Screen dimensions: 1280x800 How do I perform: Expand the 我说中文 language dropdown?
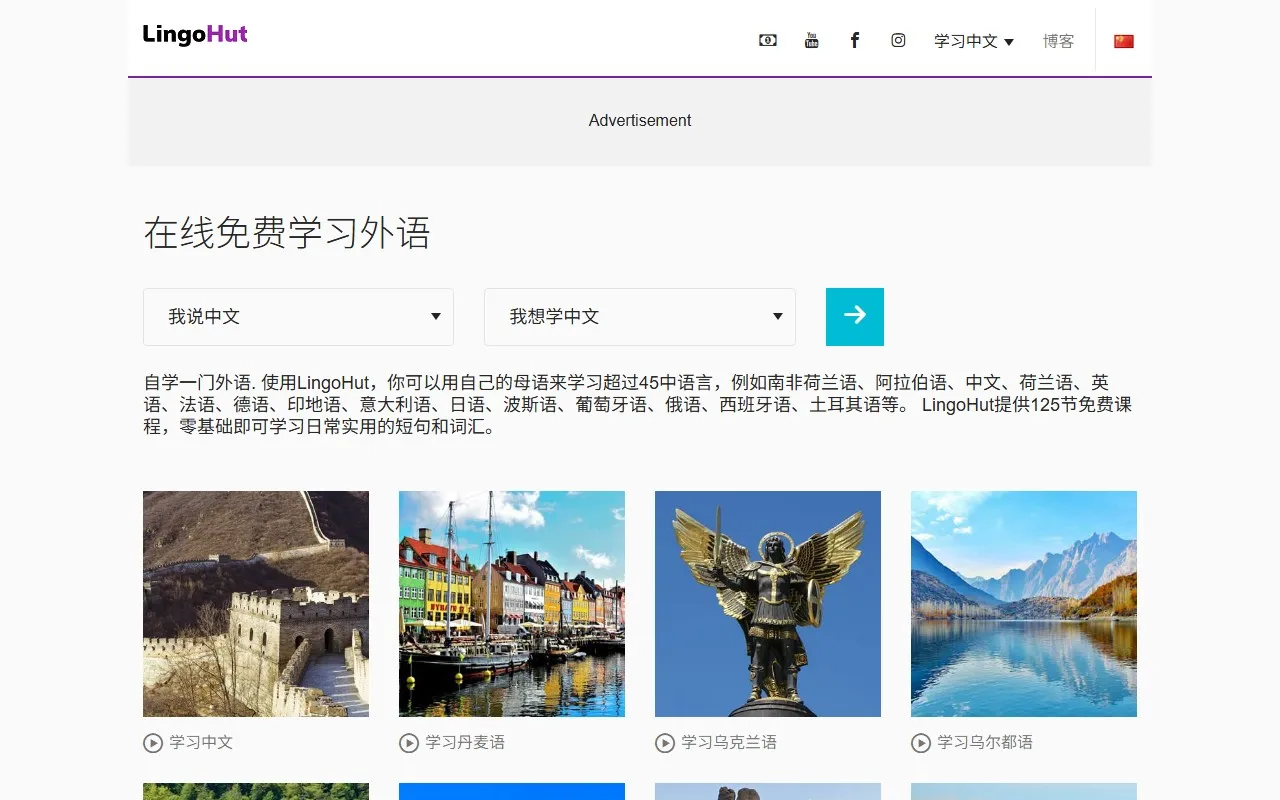[x=298, y=317]
